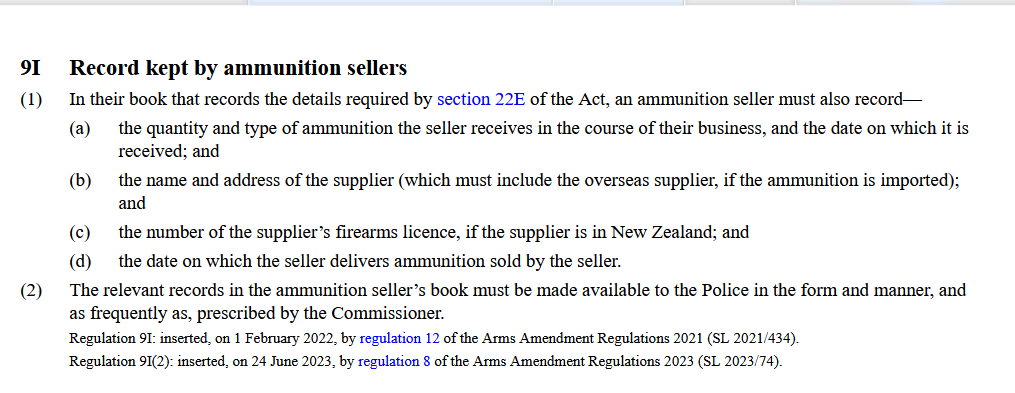Click the text on supplier name and address
Screen dimensions: 1015x393
click(x=539, y=192)
